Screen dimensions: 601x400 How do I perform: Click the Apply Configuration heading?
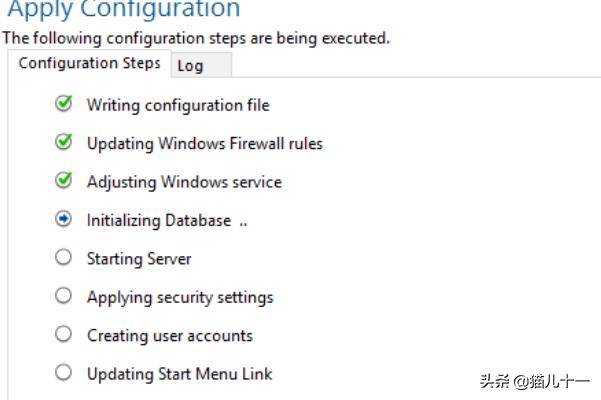[124, 9]
